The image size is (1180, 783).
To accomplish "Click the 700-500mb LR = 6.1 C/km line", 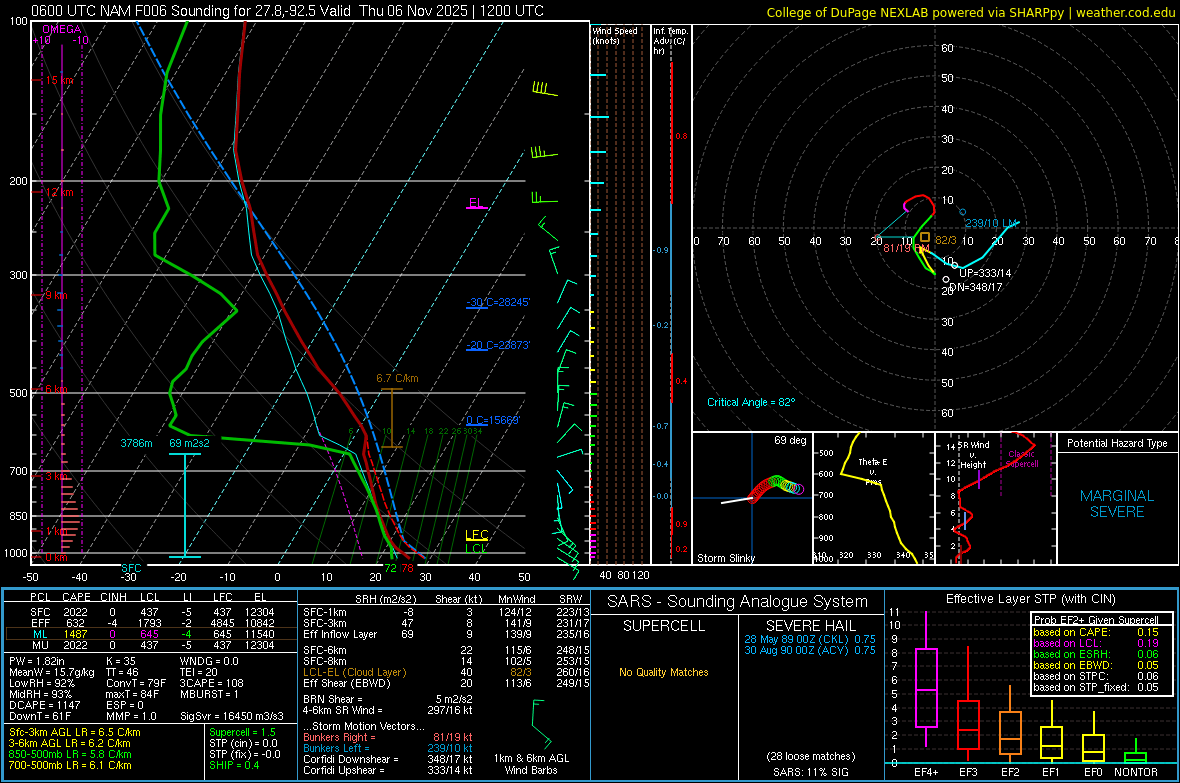I will point(70,765).
